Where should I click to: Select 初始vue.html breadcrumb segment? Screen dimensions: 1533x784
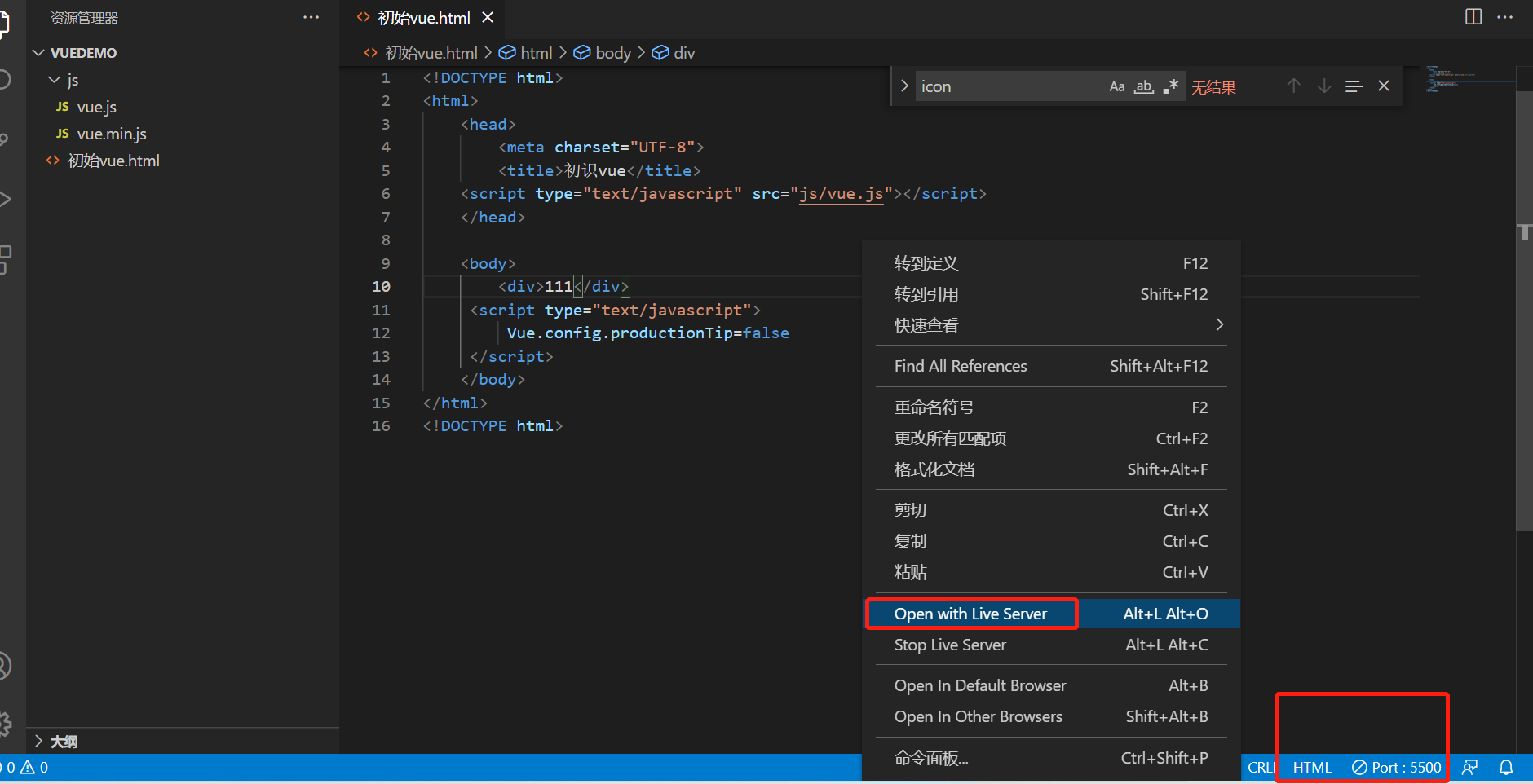[x=422, y=53]
